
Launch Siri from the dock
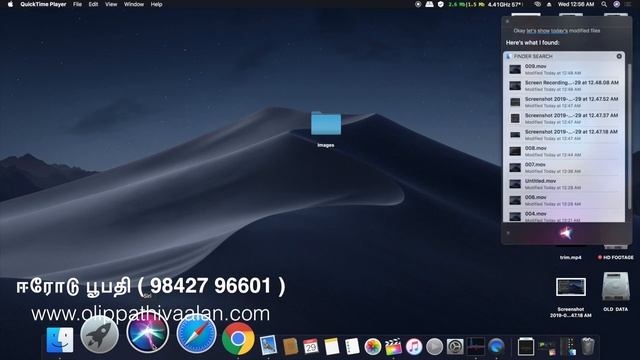pos(148,333)
